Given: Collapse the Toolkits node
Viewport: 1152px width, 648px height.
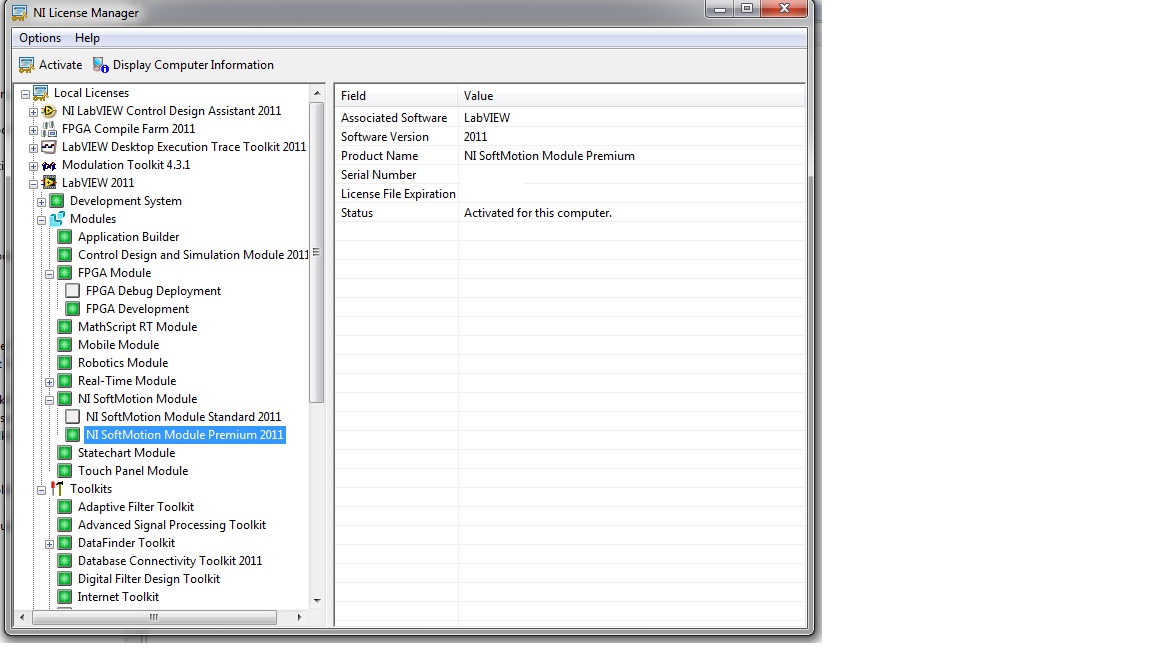Looking at the screenshot, I should pyautogui.click(x=42, y=490).
